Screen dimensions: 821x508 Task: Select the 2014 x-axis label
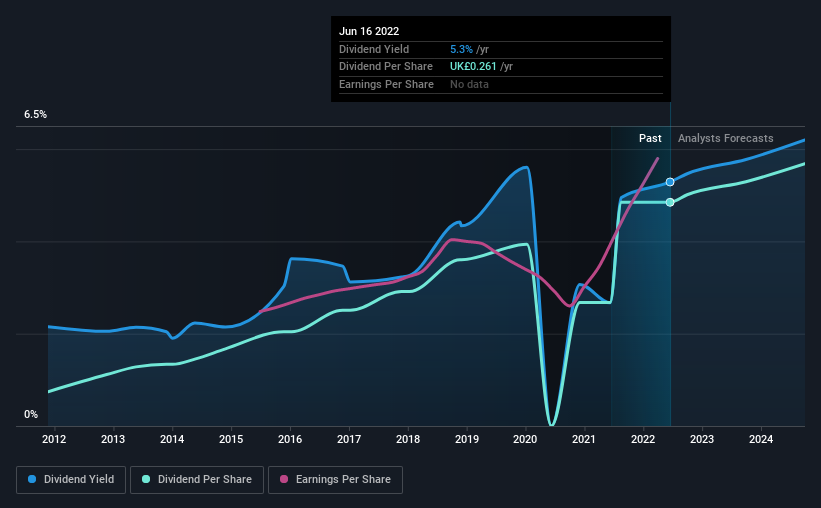pyautogui.click(x=172, y=439)
